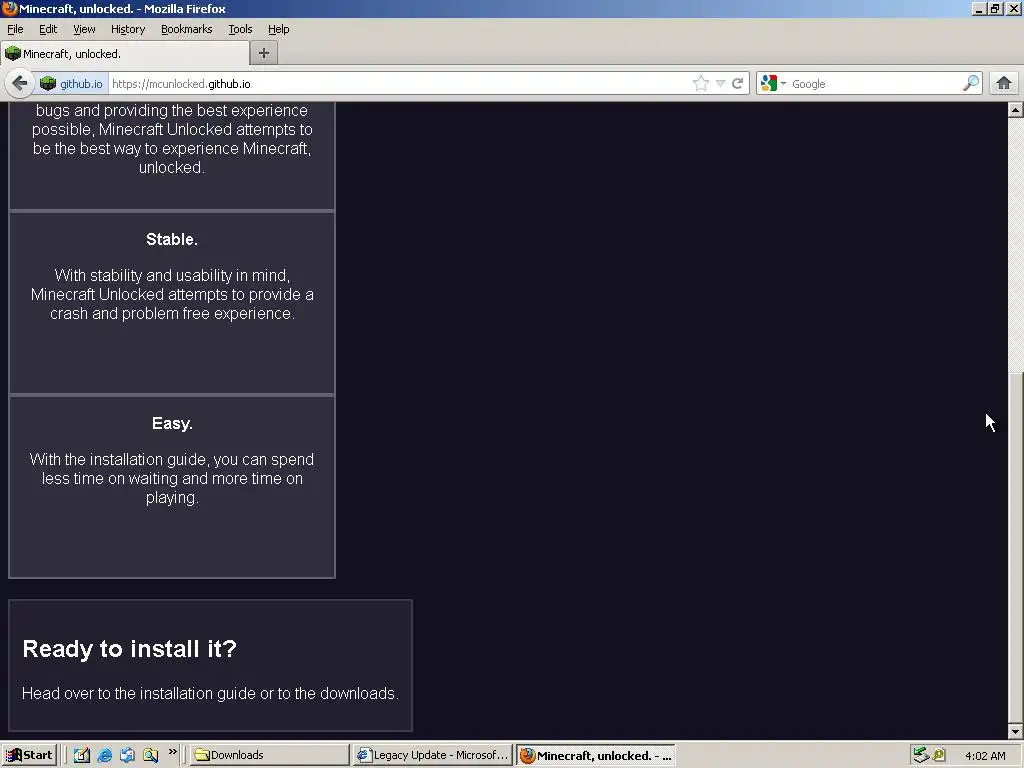This screenshot has height=768, width=1024.
Task: Reload the page with refresh icon
Action: click(737, 84)
